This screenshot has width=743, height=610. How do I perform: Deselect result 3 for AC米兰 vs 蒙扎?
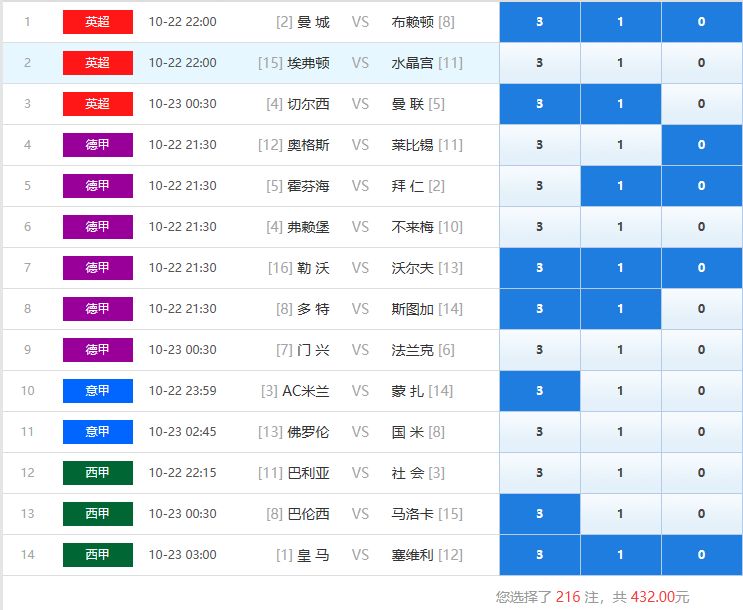tap(540, 391)
